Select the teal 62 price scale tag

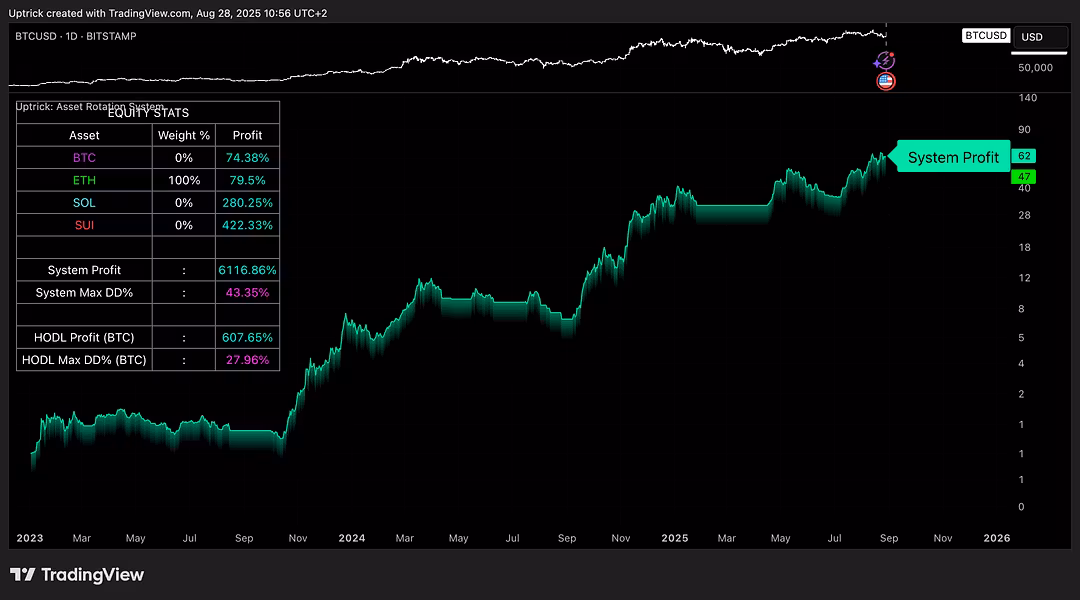point(1023,157)
